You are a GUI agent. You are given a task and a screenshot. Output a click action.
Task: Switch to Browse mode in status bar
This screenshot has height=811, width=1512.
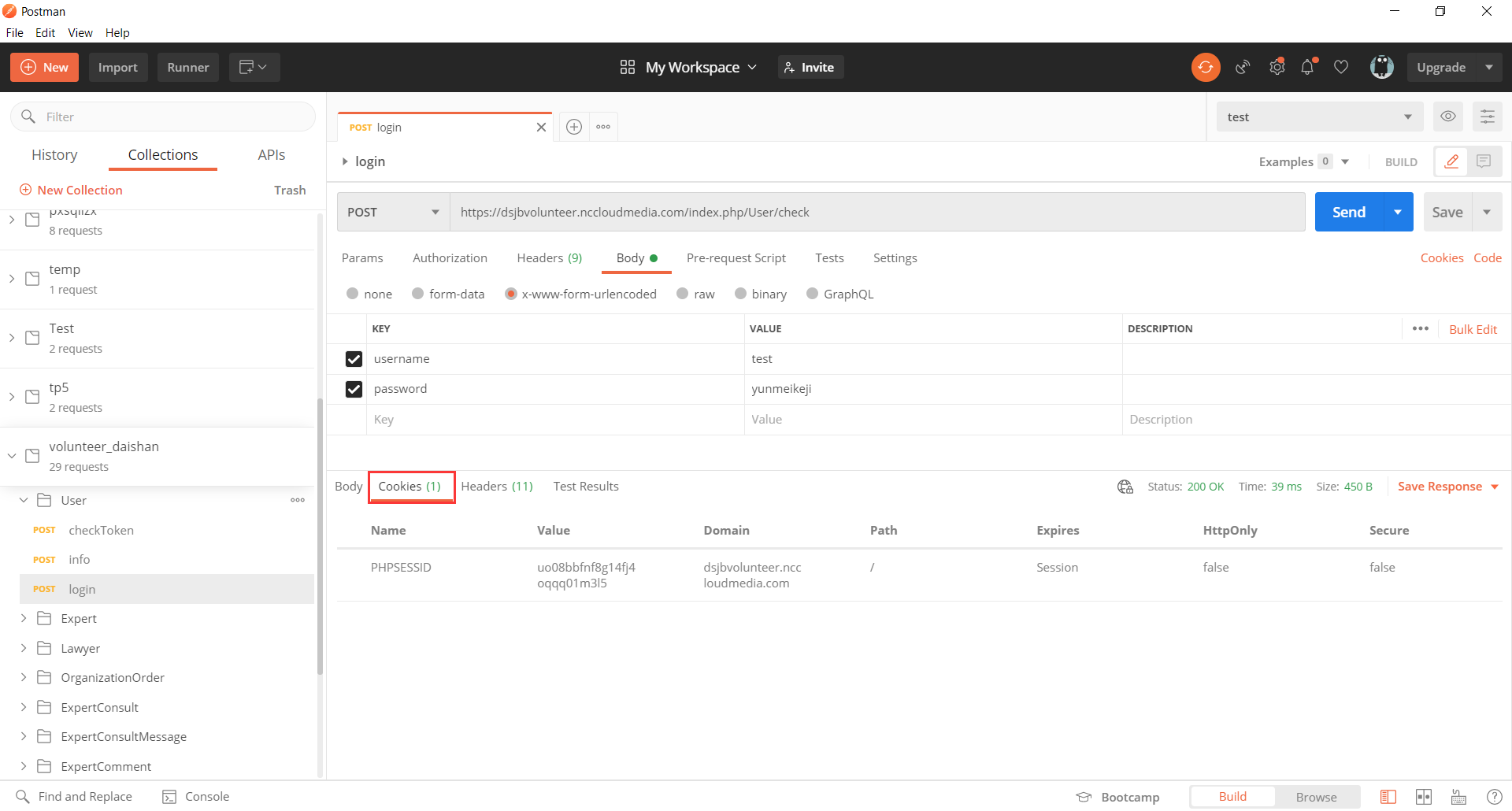pos(1317,797)
